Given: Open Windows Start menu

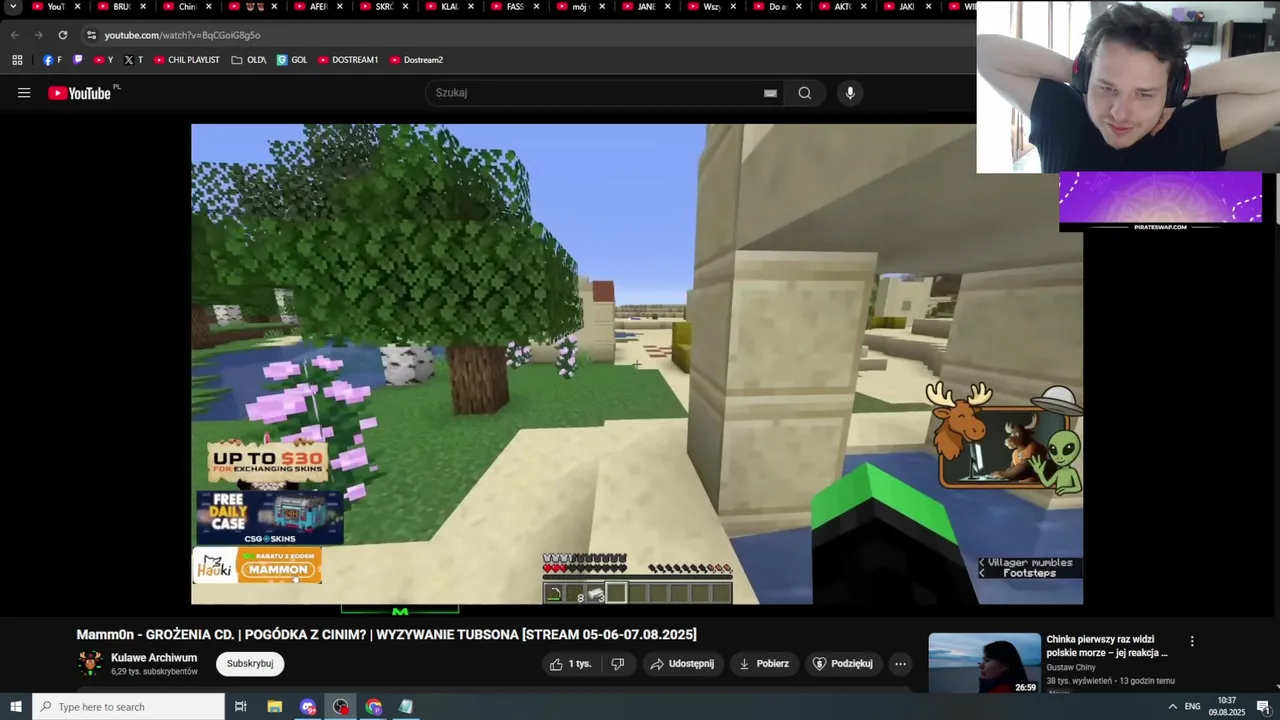Looking at the screenshot, I should [x=16, y=707].
